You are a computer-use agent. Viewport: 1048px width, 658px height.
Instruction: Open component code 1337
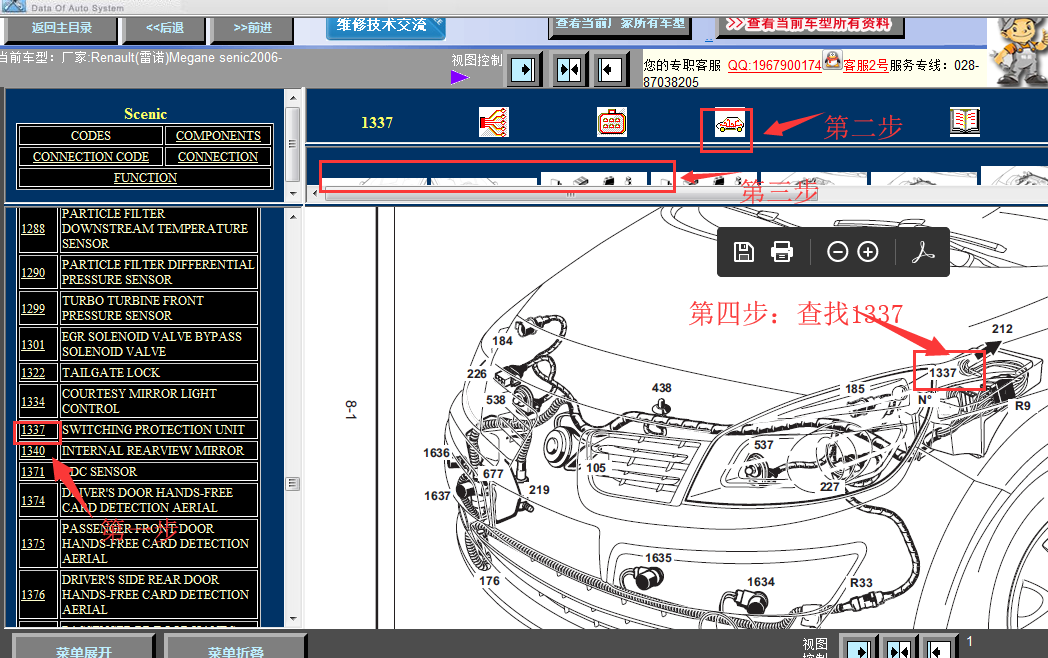click(33, 430)
